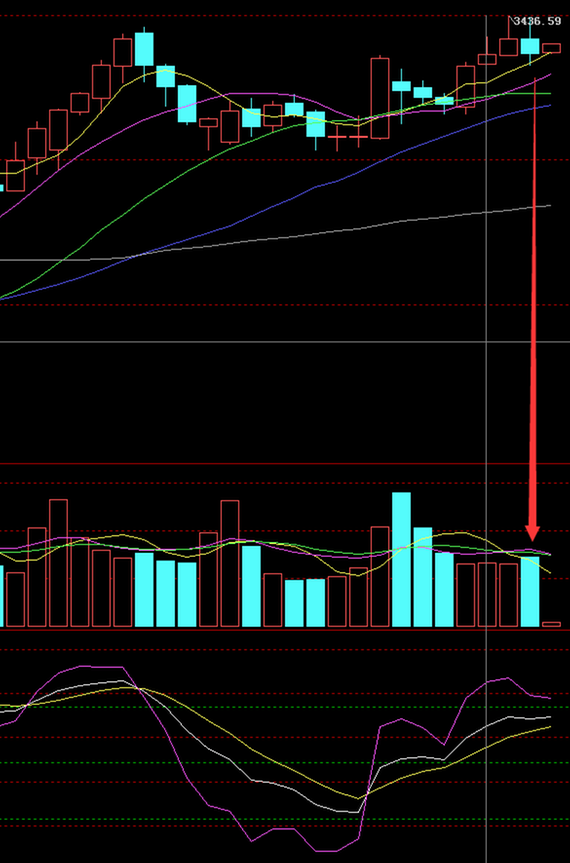Image resolution: width=570 pixels, height=863 pixels.
Task: Click the large cyan candlestick at the first peak
Action: point(144,49)
